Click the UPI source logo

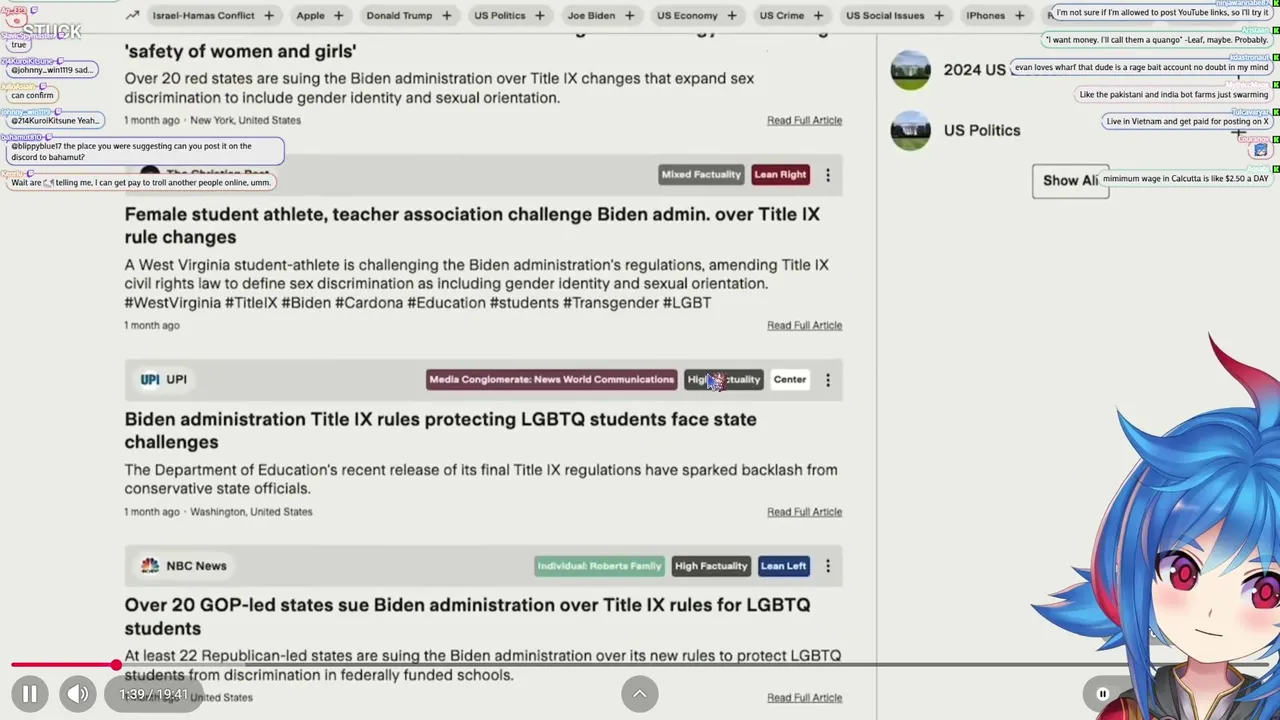(150, 380)
